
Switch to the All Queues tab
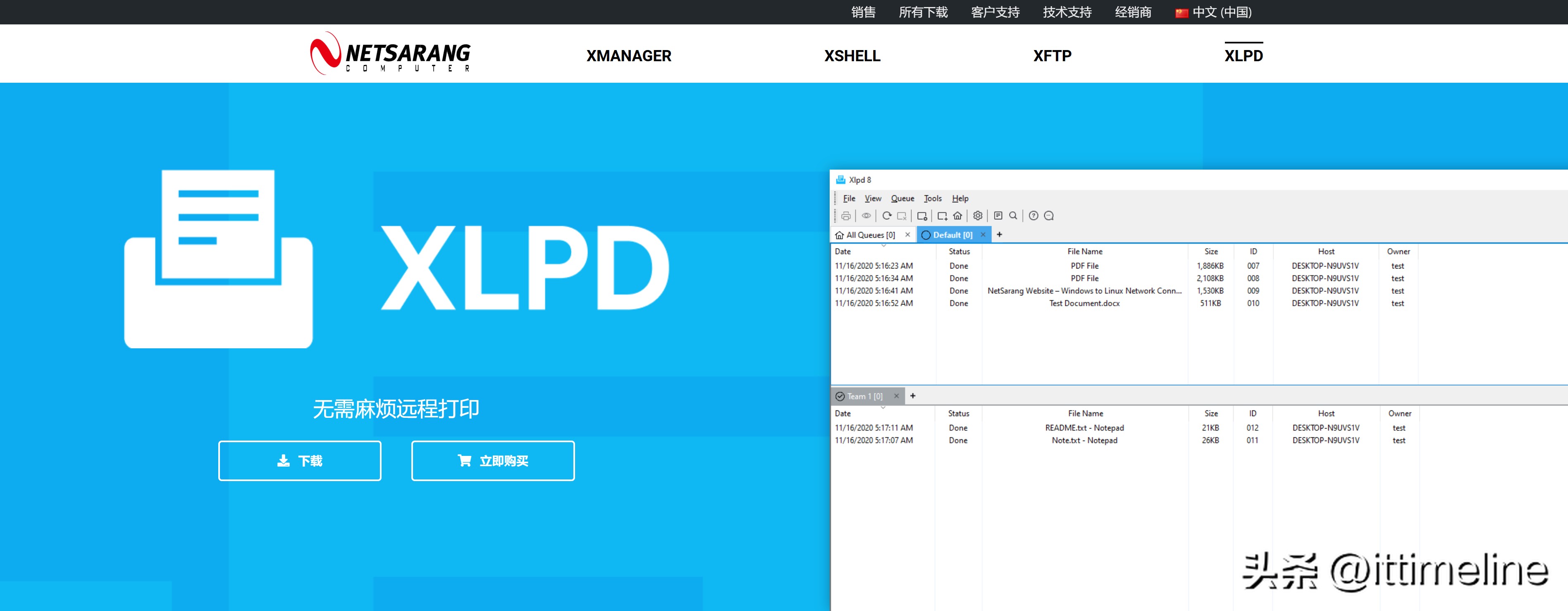pos(870,235)
